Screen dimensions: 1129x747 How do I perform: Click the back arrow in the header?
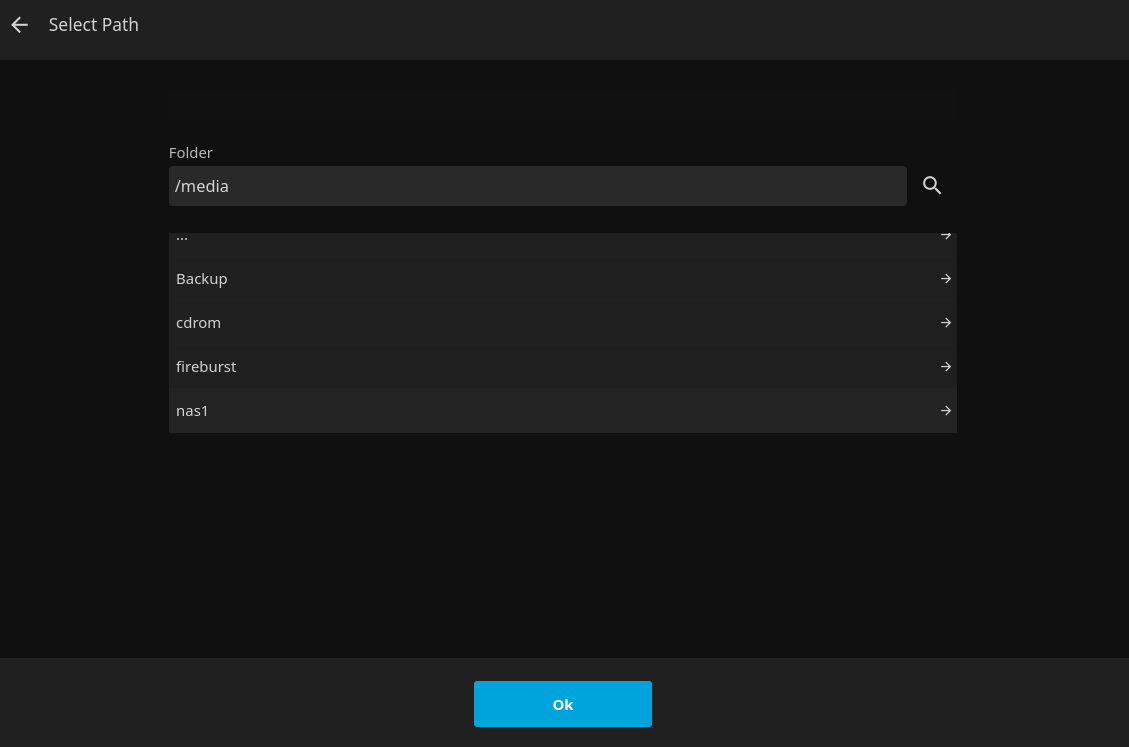click(19, 25)
